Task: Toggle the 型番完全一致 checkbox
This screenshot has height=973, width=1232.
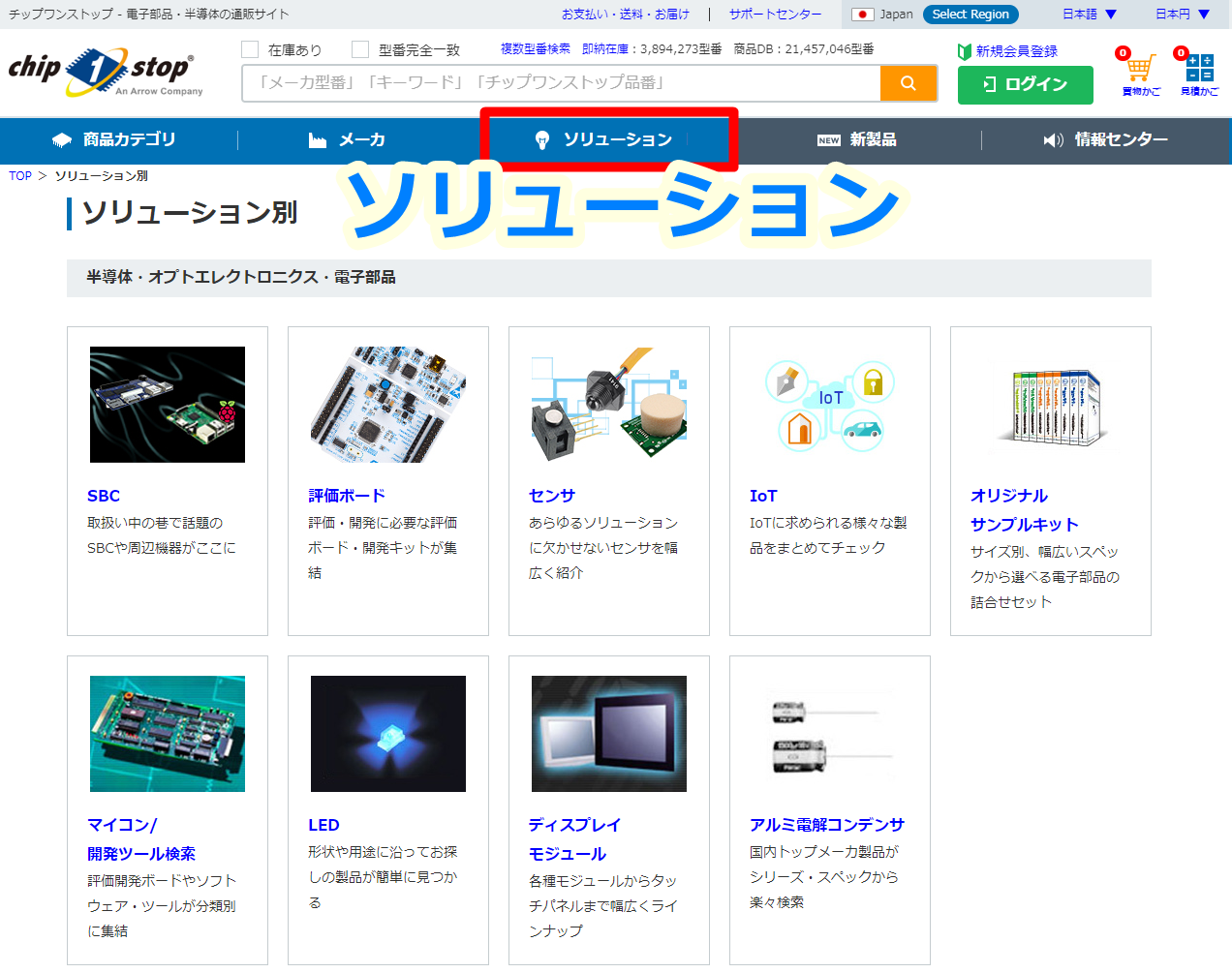Action: [x=360, y=49]
